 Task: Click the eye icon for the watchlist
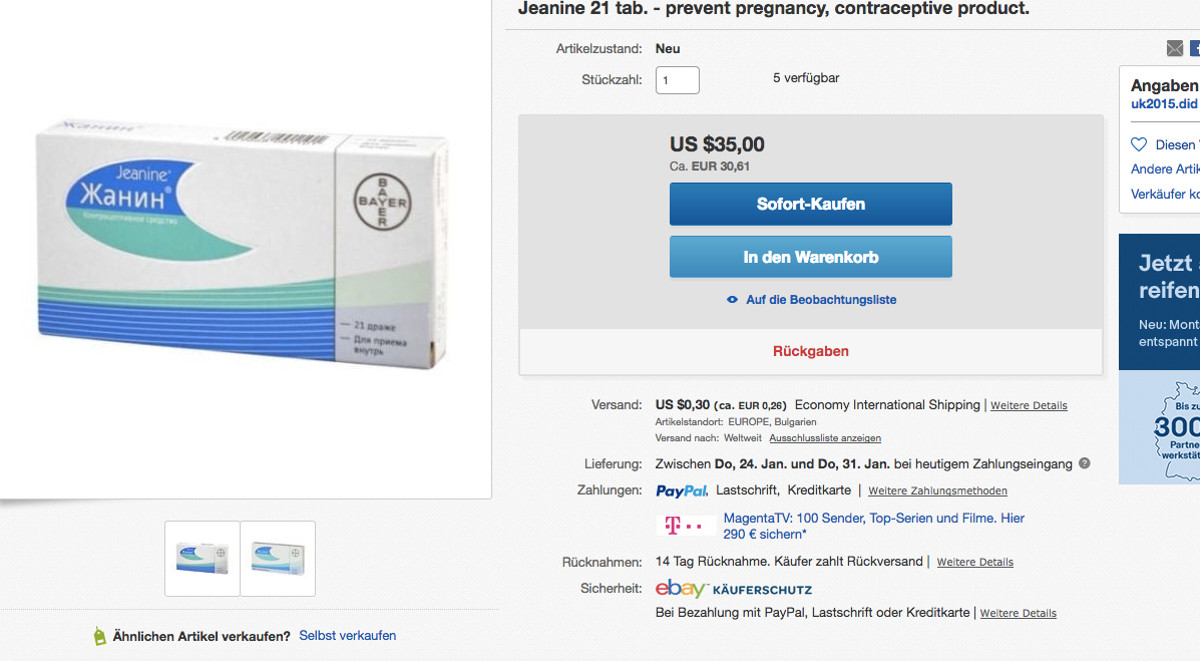[733, 300]
